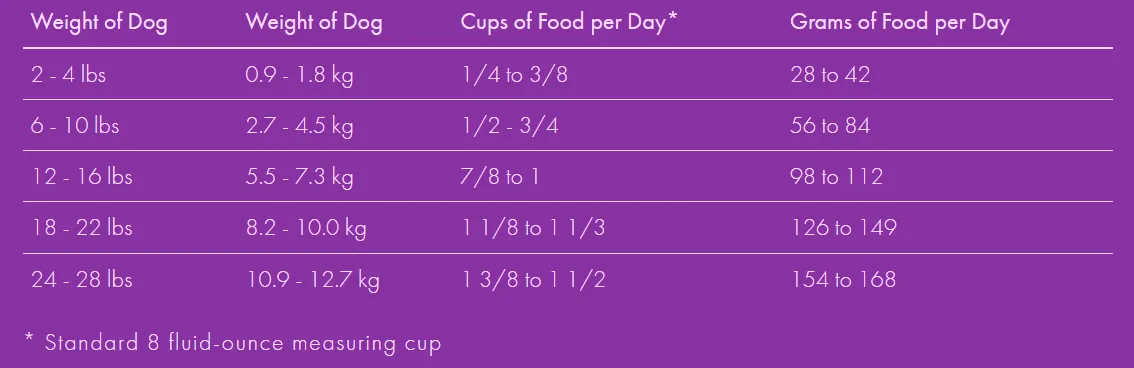Viewport: 1134px width, 368px height.
Task: Select the 56 to 84 grams cell
Action: [830, 126]
